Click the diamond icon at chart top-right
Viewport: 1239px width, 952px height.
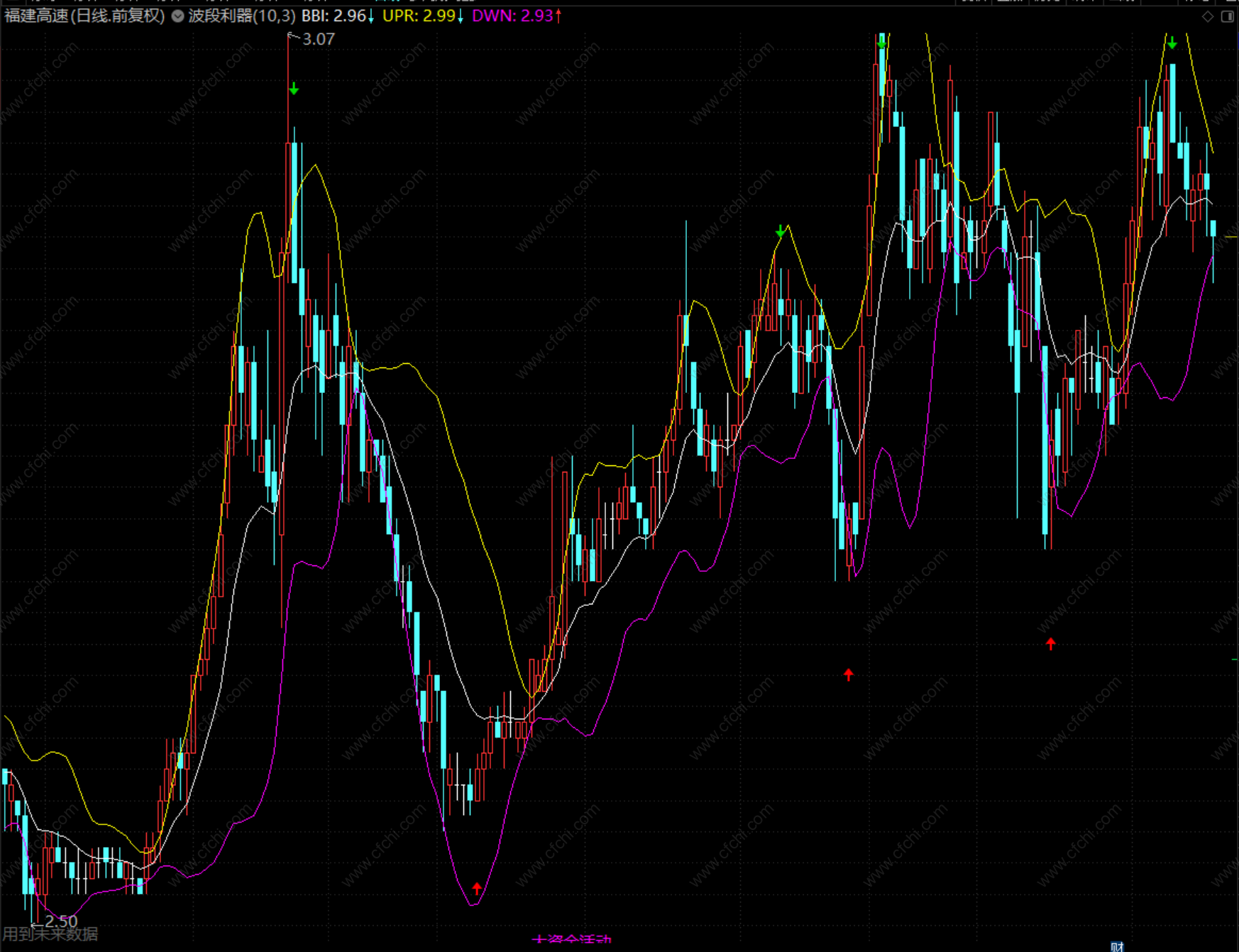point(1208,16)
